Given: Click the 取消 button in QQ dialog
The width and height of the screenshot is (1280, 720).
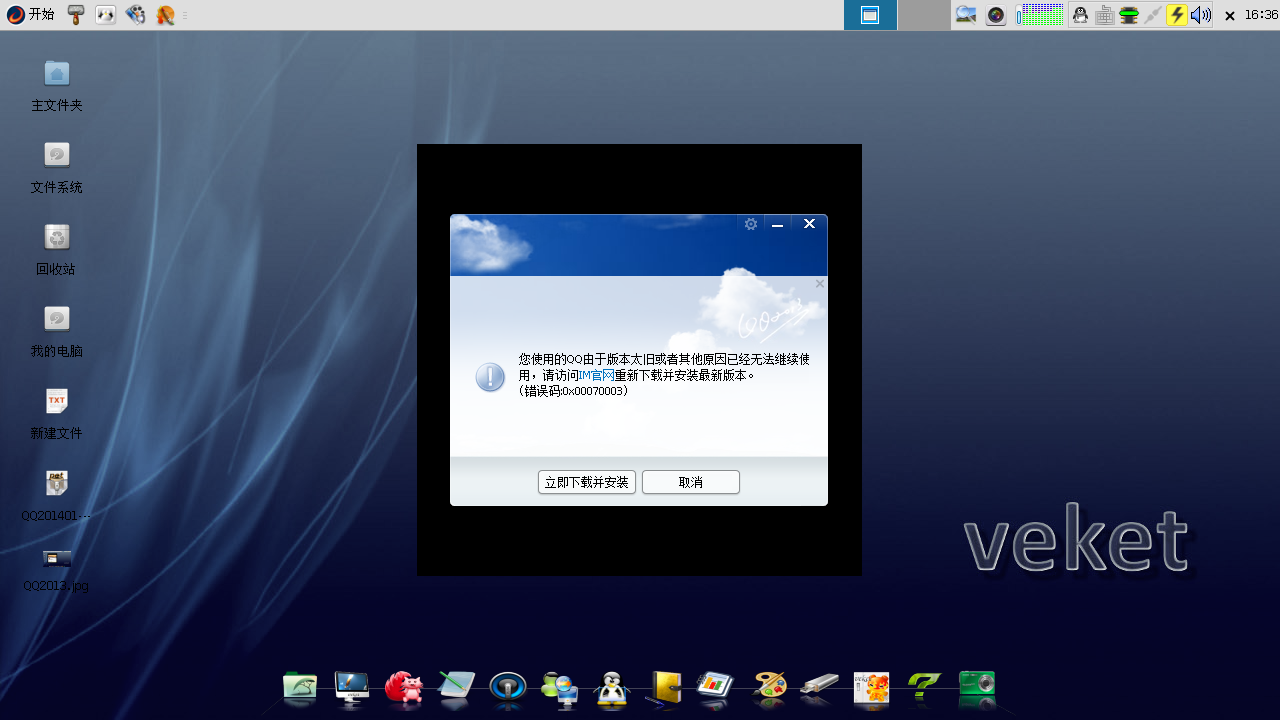Looking at the screenshot, I should click(x=691, y=482).
